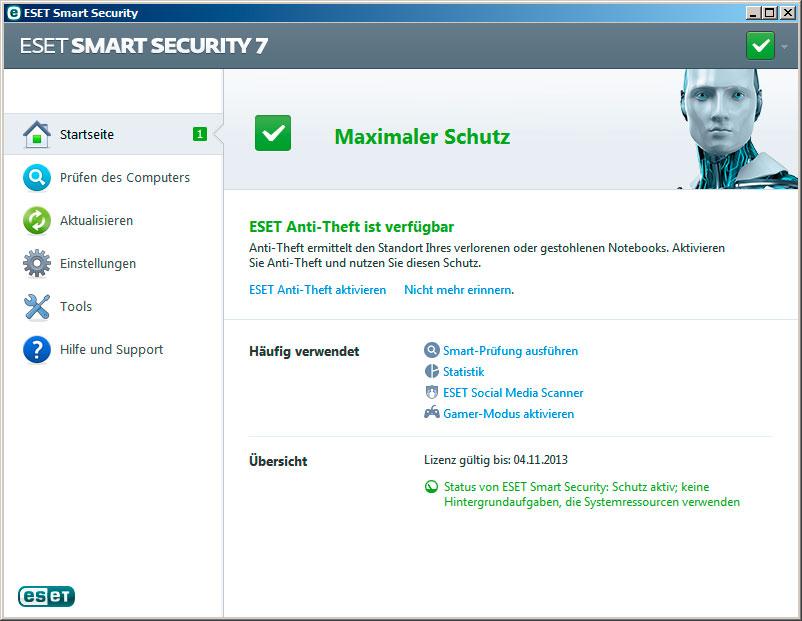Click the green protection status checkmark
The image size is (802, 621).
[x=272, y=133]
